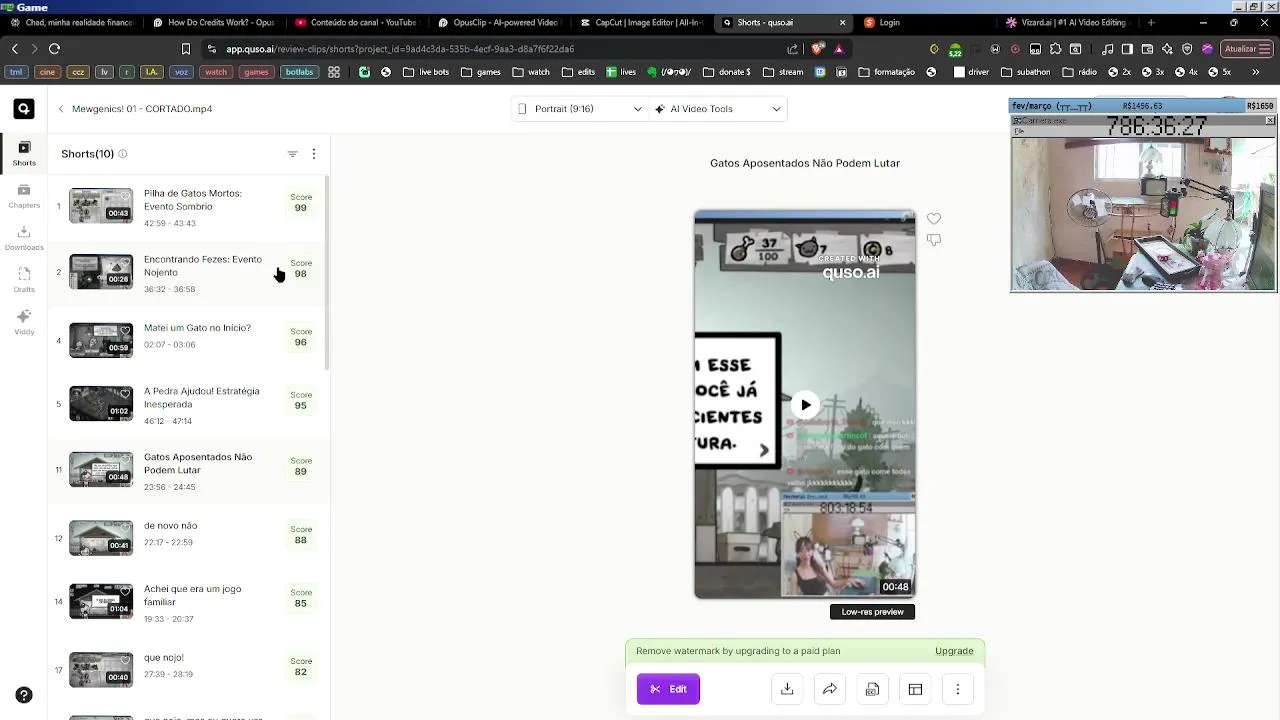Image resolution: width=1280 pixels, height=720 pixels.
Task: Open the shorts list filter icon
Action: [x=292, y=154]
